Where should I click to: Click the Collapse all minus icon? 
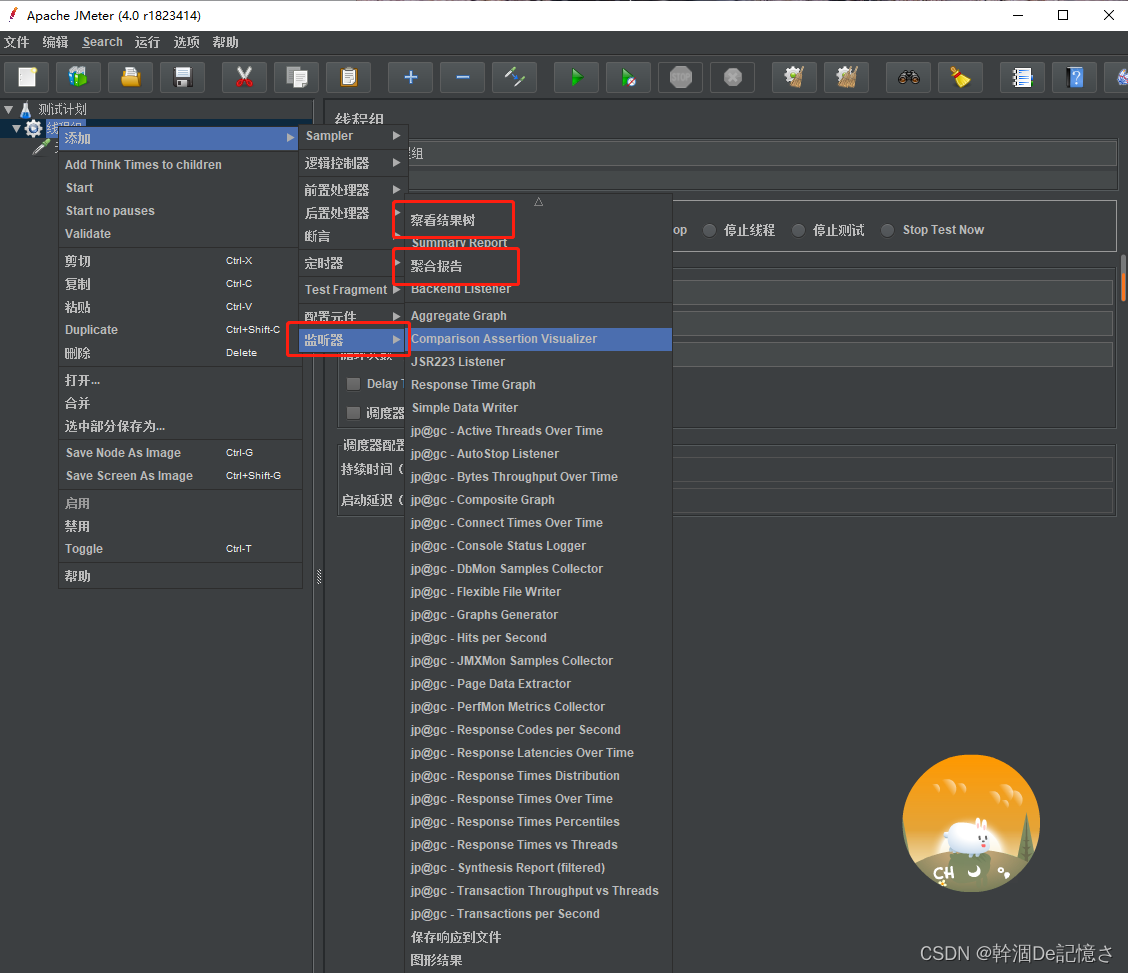click(463, 77)
